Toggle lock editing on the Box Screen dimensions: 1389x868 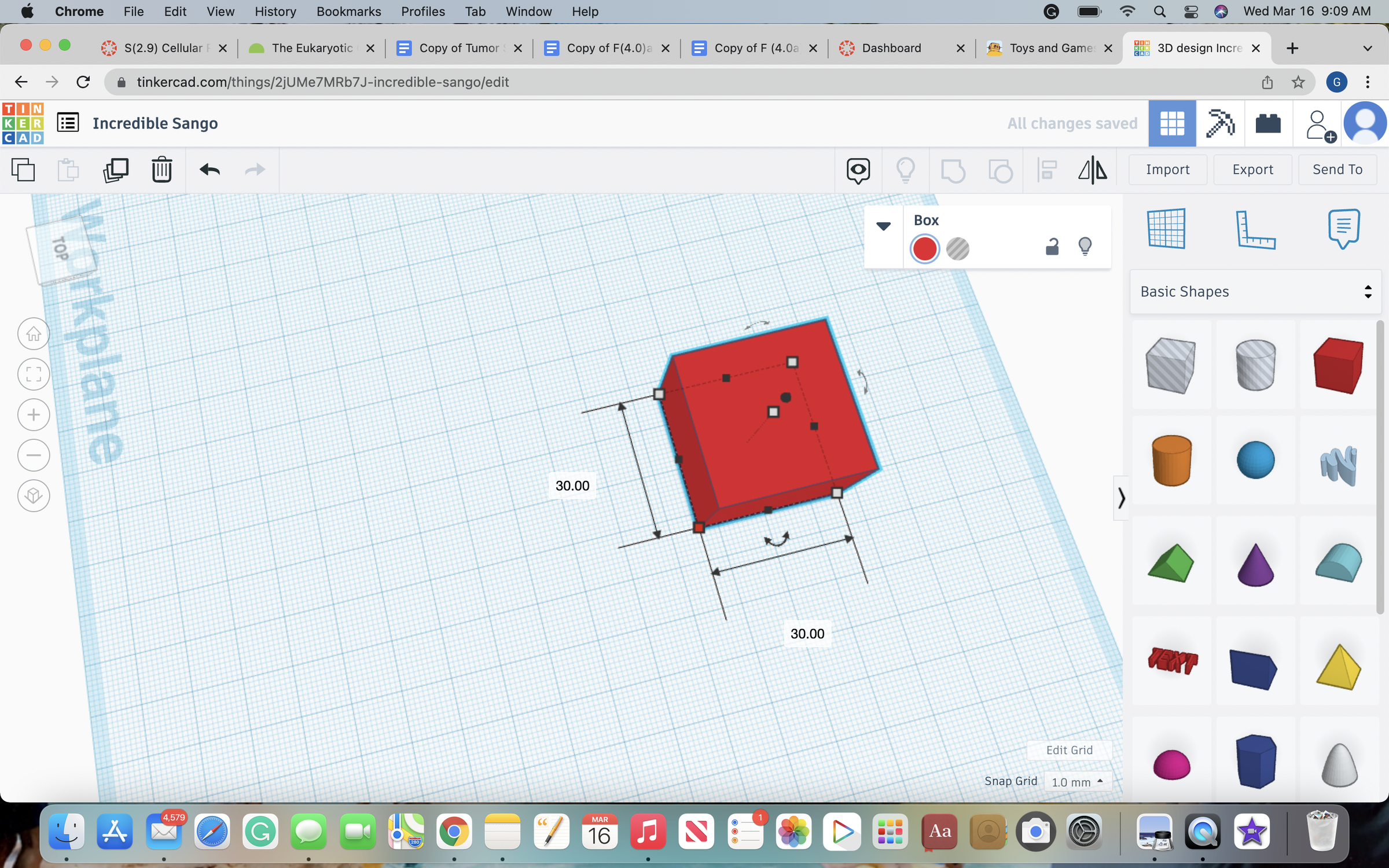(x=1052, y=247)
